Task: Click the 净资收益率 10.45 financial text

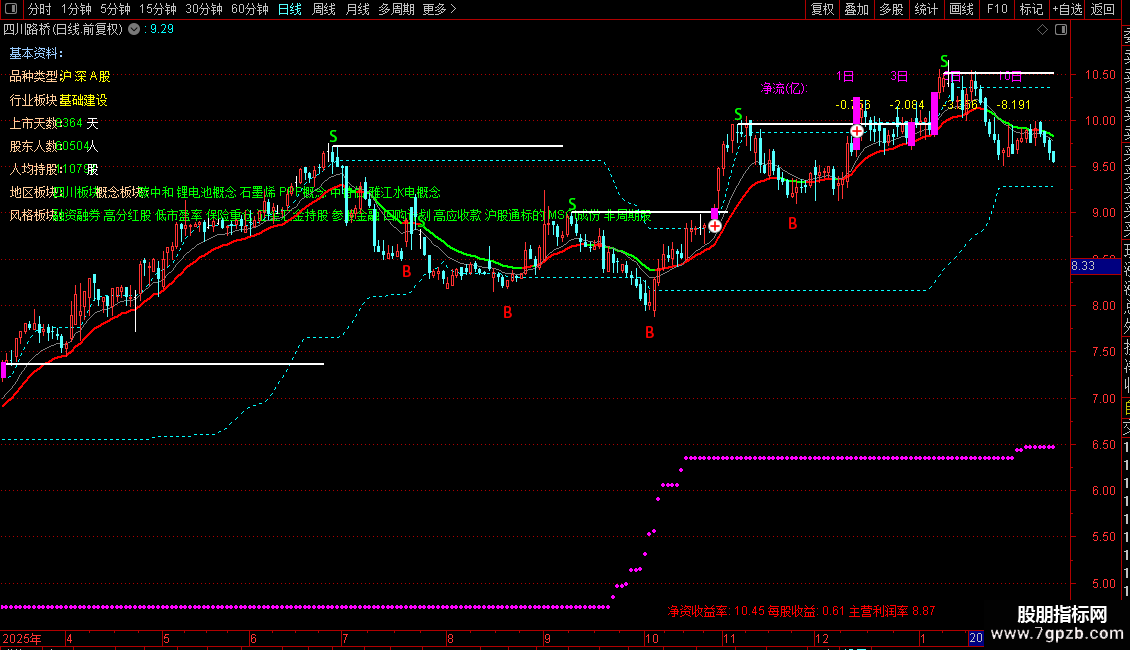Action: tap(716, 611)
